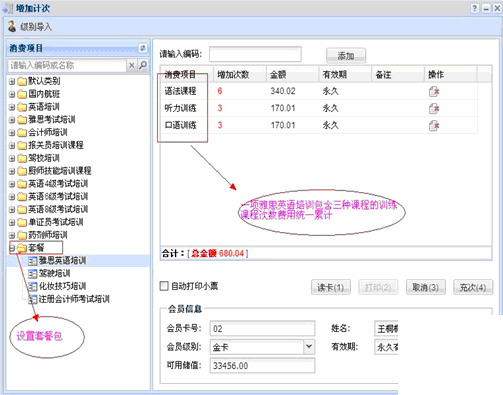
Task: Click the 读卡(1) button
Action: (331, 287)
